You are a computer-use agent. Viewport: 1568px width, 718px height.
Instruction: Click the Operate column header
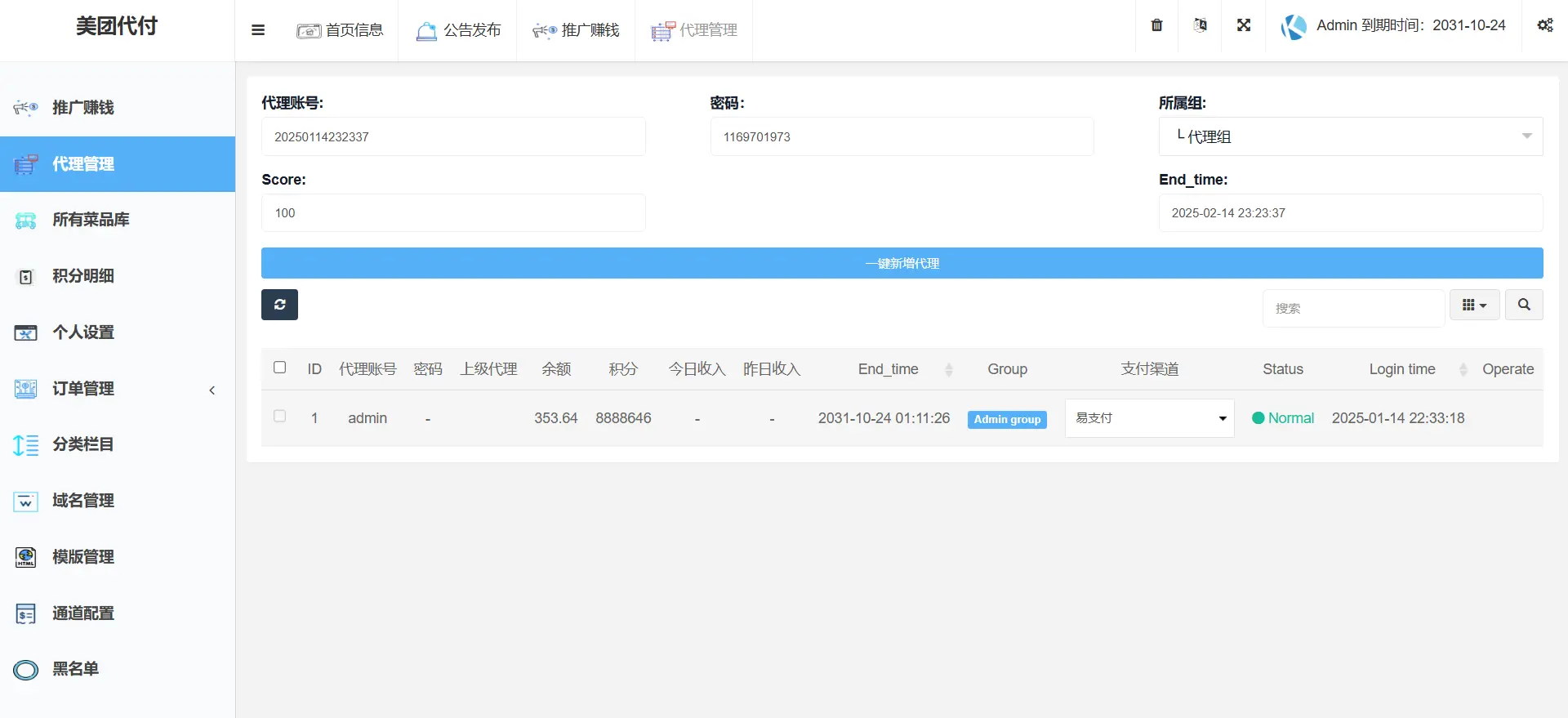tap(1508, 369)
